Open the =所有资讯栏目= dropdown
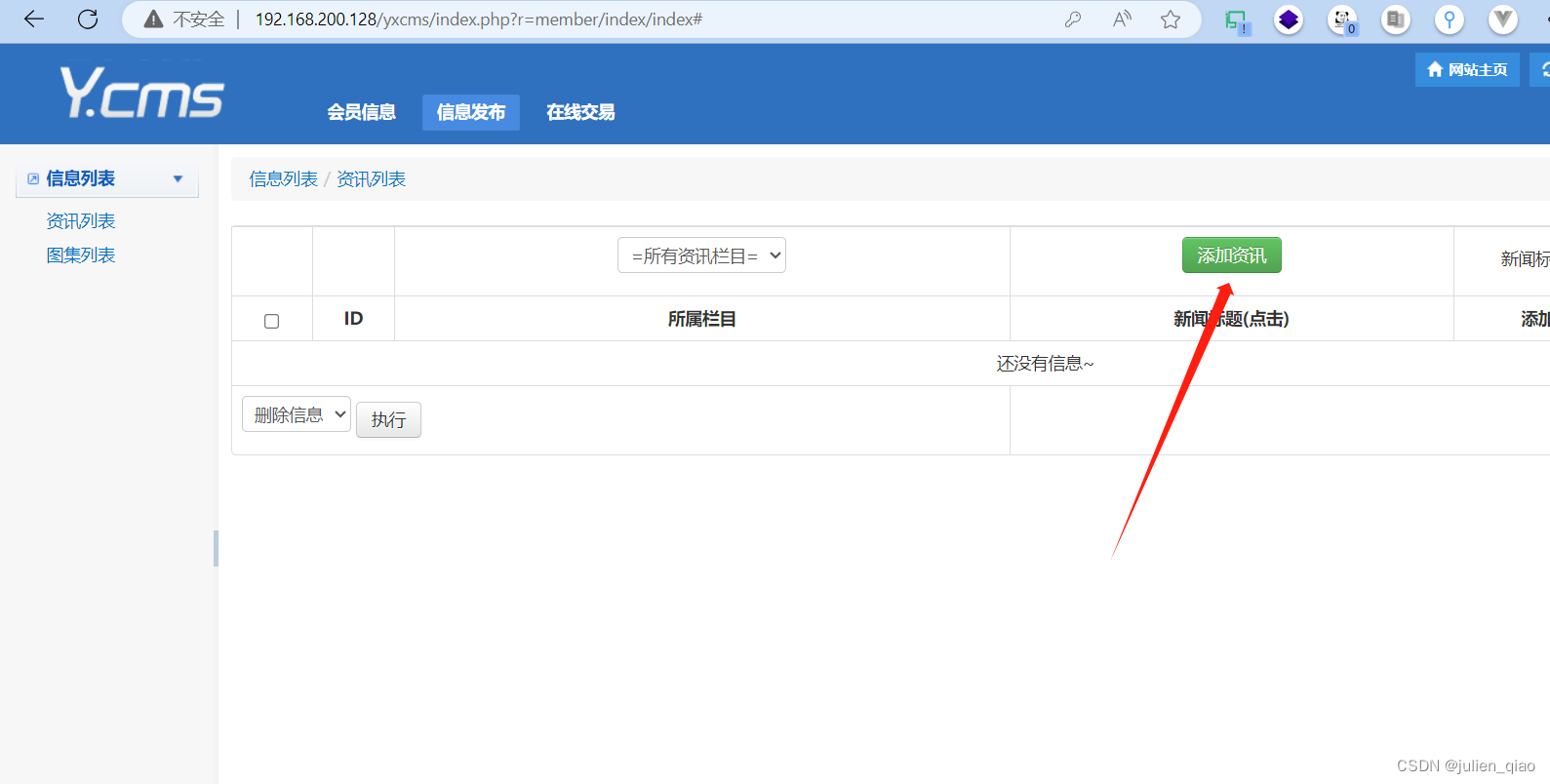 pos(701,255)
